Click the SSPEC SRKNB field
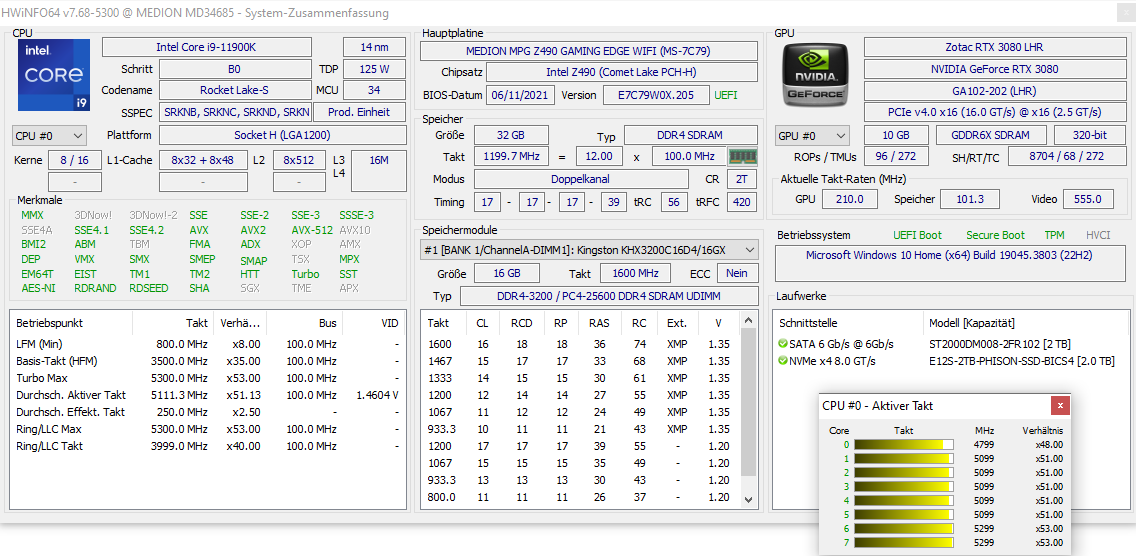 pyautogui.click(x=235, y=112)
